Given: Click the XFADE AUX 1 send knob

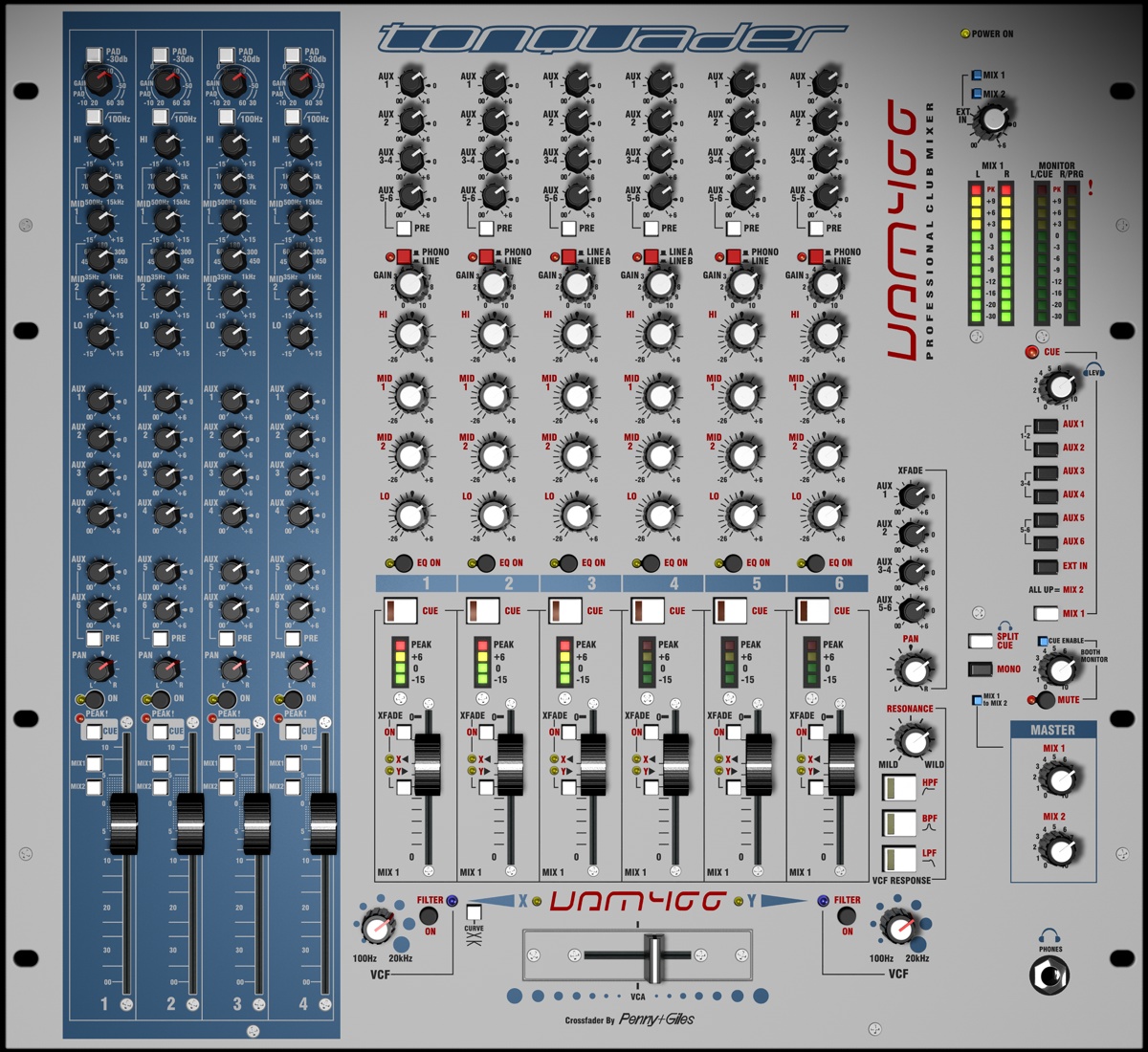Looking at the screenshot, I should pyautogui.click(x=914, y=496).
